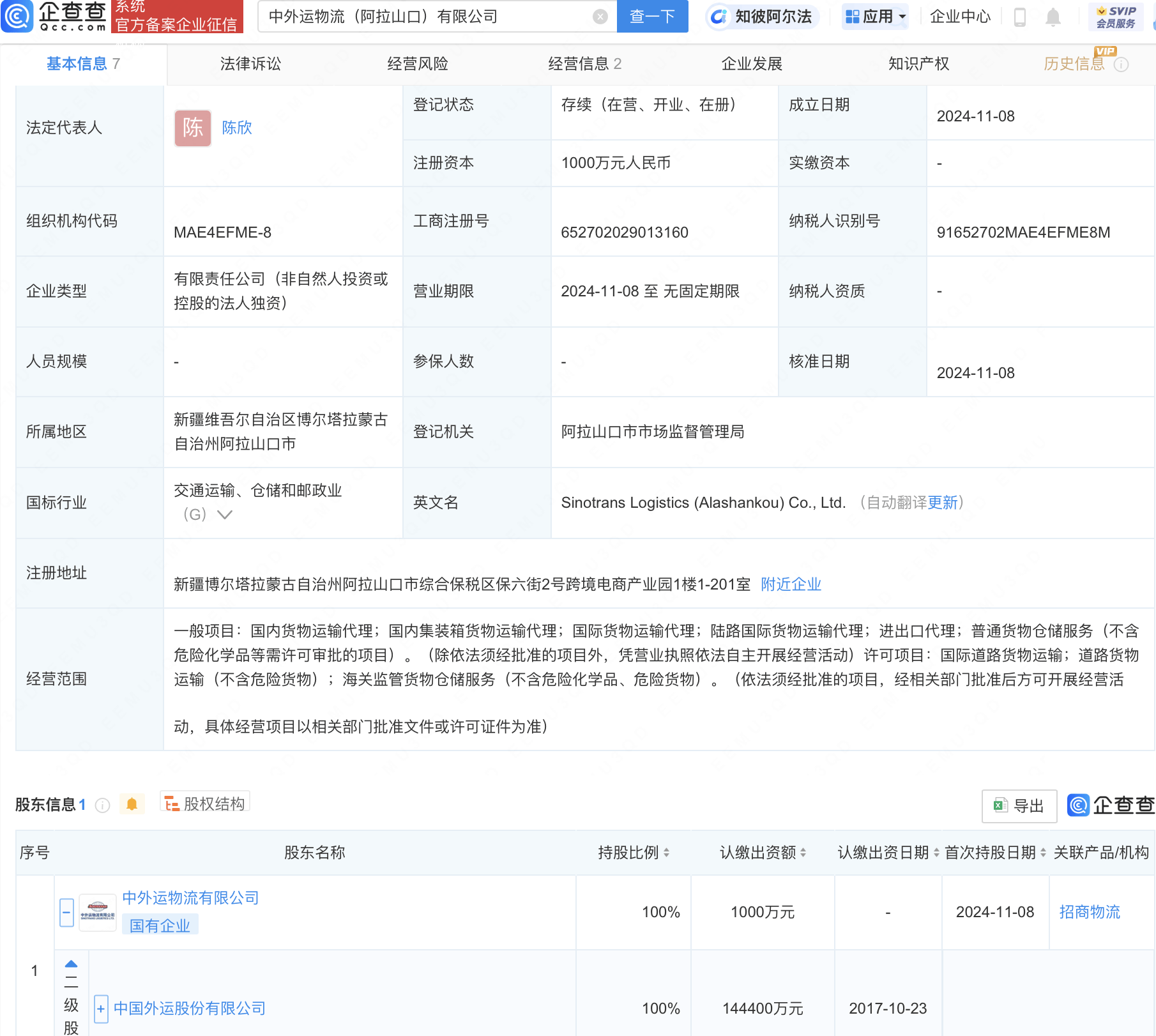Open notifications bell in header
The height and width of the screenshot is (1036, 1156).
(x=1053, y=17)
